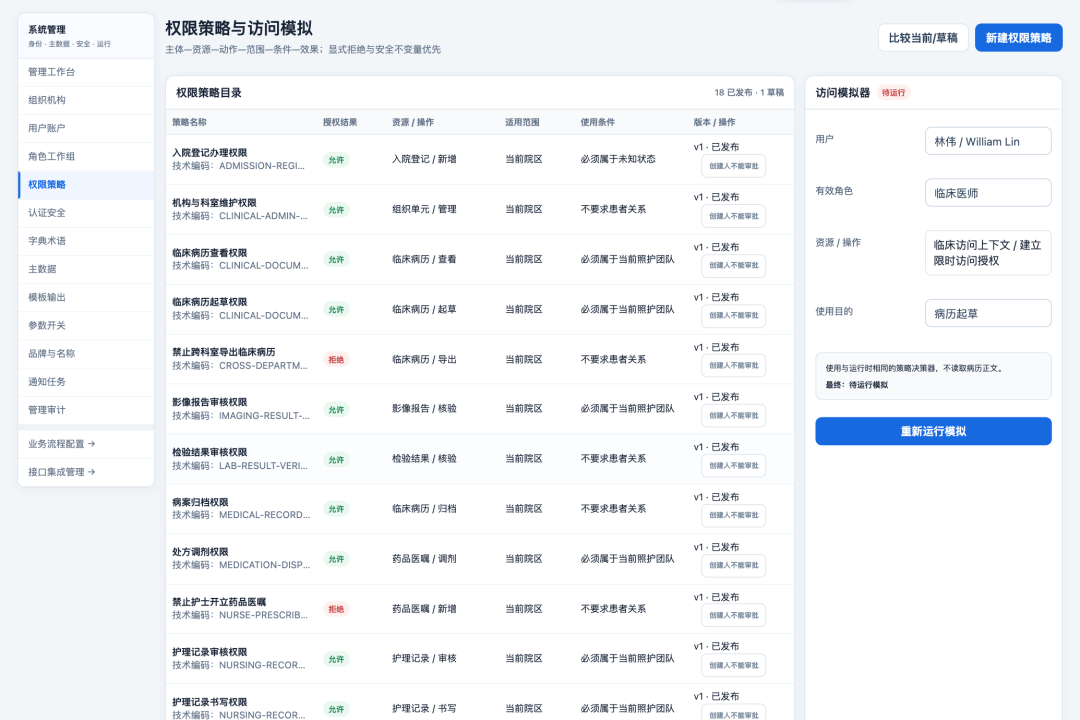Image resolution: width=1080 pixels, height=720 pixels.
Task: Select 通知任务 menu item
Action: point(86,382)
